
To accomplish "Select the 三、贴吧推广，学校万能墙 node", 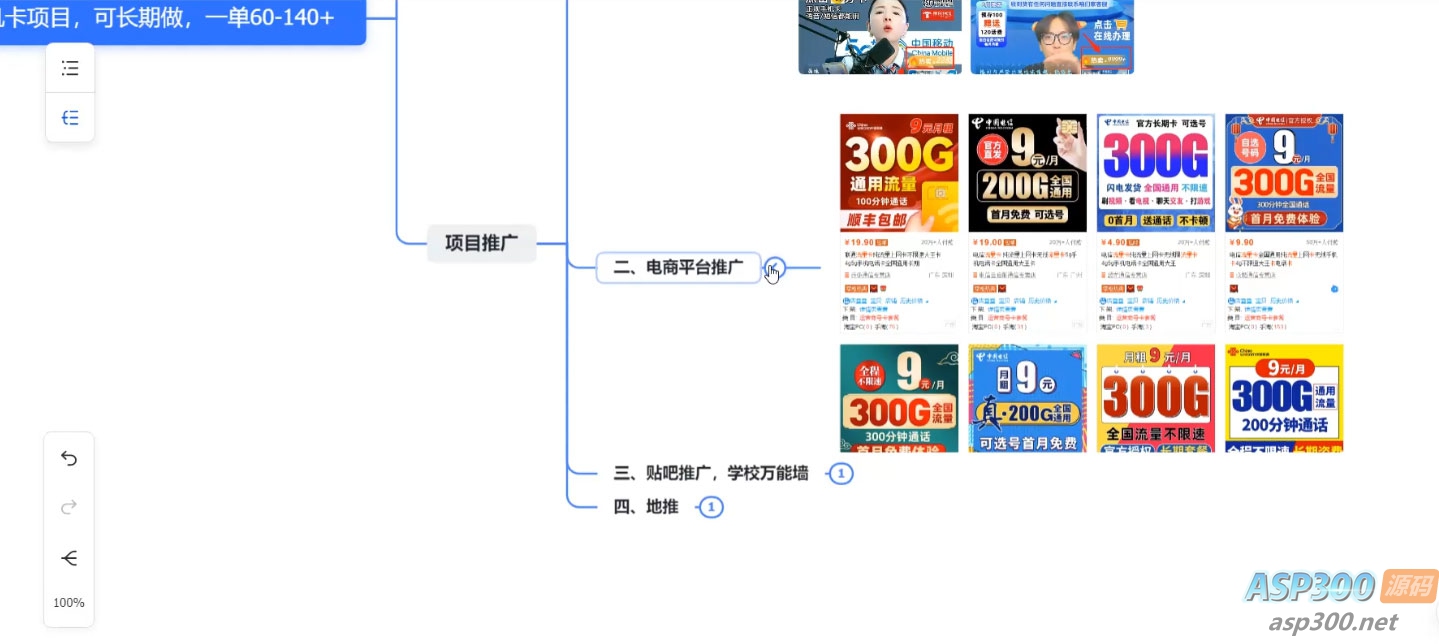I will click(711, 473).
